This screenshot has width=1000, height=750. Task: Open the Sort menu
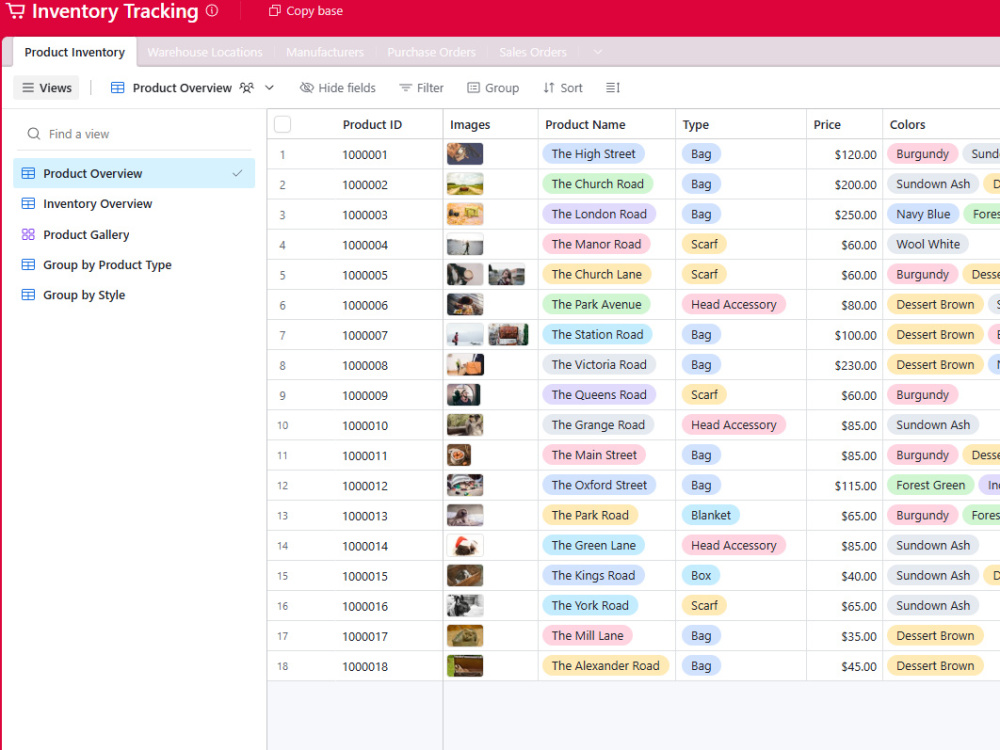(x=562, y=88)
